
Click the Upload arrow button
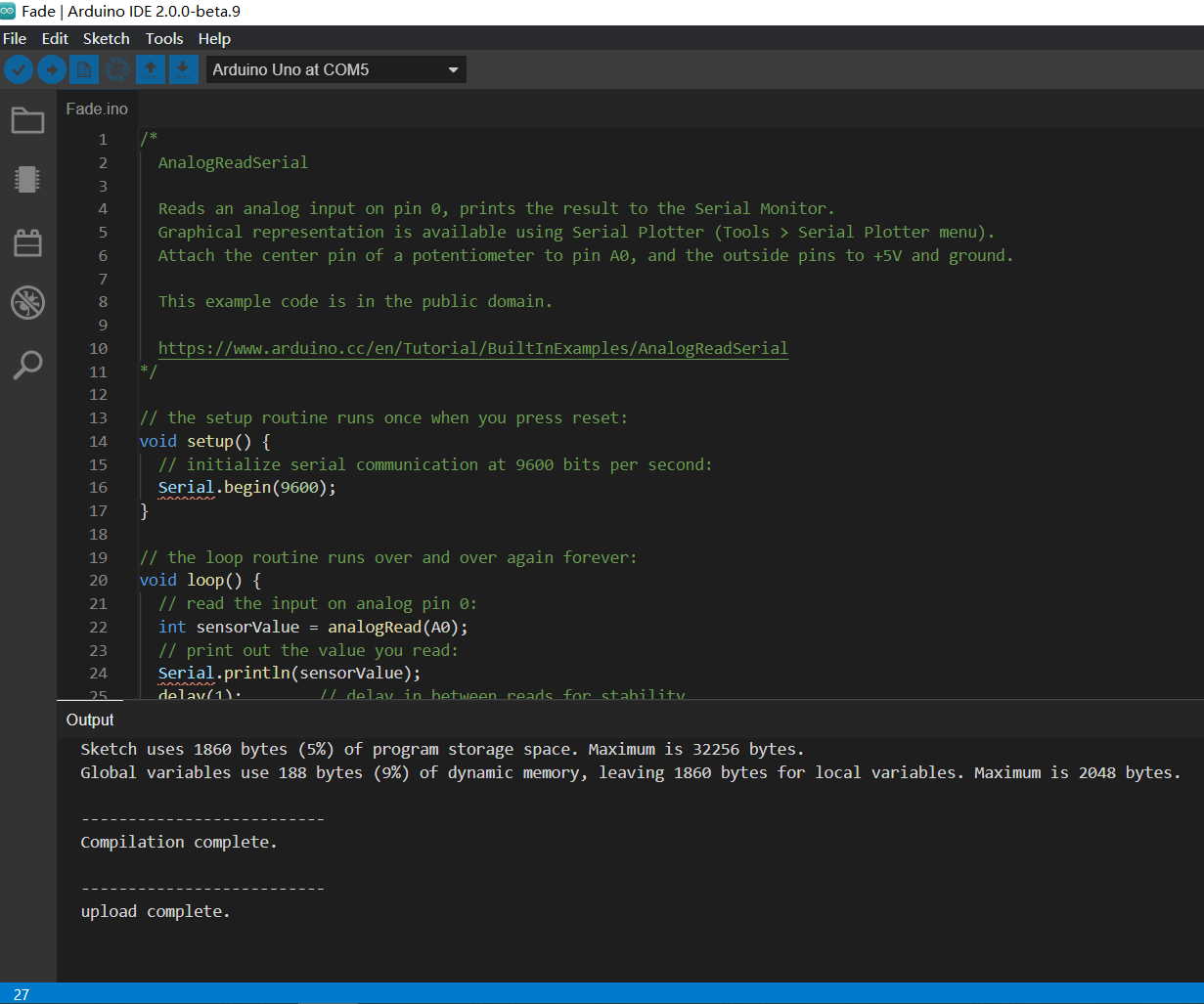tap(52, 69)
